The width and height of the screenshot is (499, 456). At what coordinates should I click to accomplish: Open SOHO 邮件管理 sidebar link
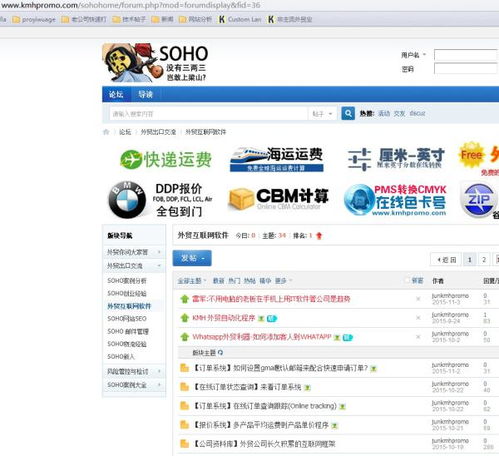128,331
